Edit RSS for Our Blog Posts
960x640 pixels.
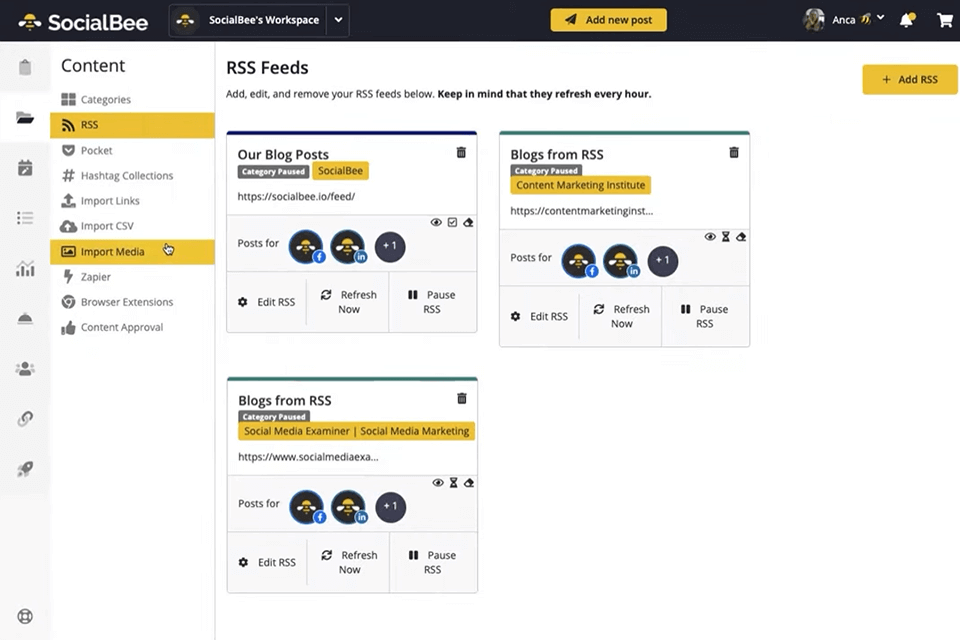(x=266, y=302)
